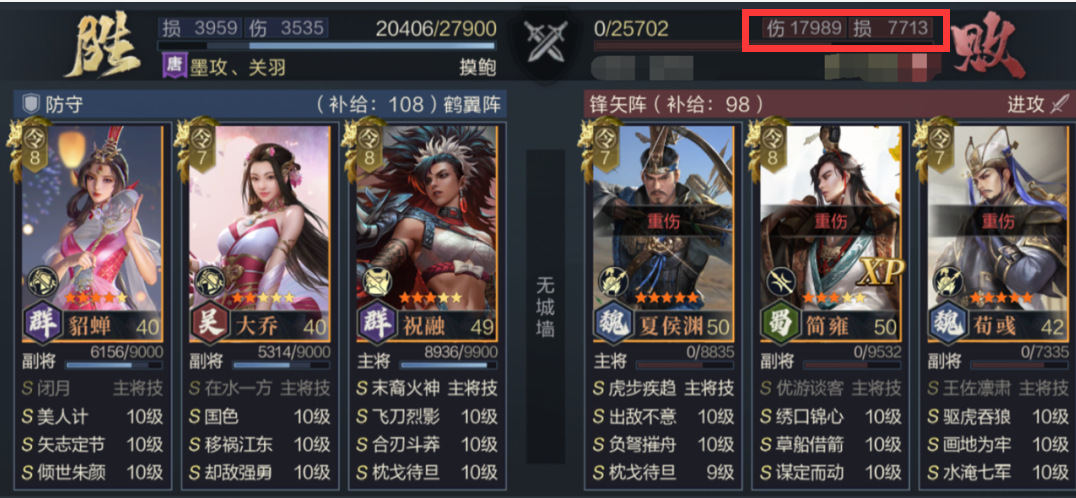Click the purple 唐 faction badge
The image size is (1076, 498).
[x=174, y=67]
